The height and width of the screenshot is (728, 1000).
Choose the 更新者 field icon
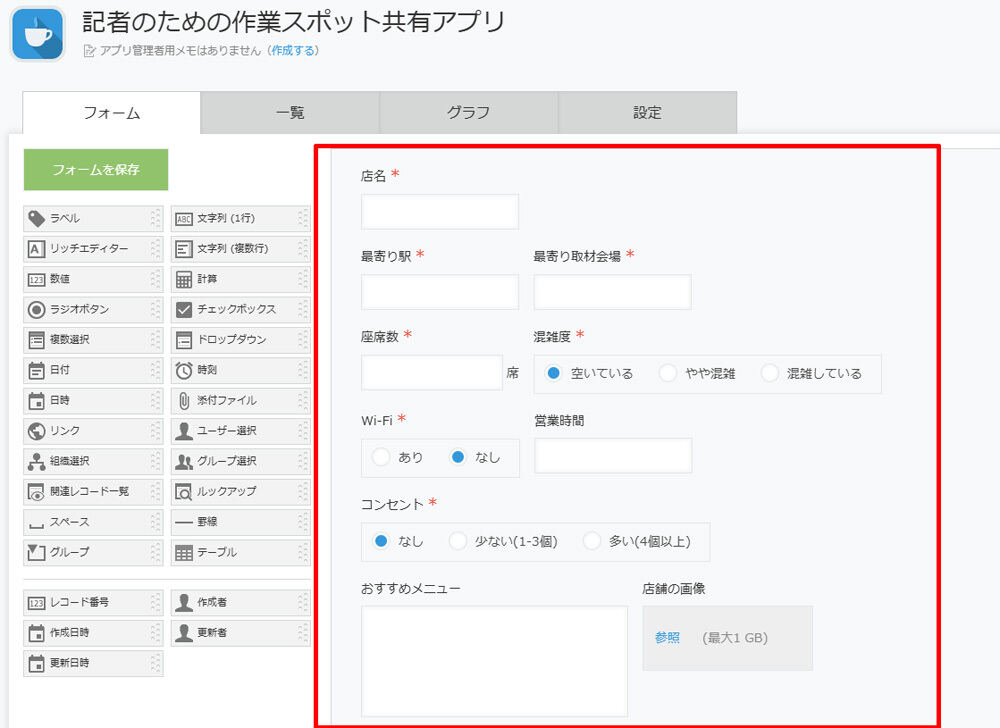[184, 633]
